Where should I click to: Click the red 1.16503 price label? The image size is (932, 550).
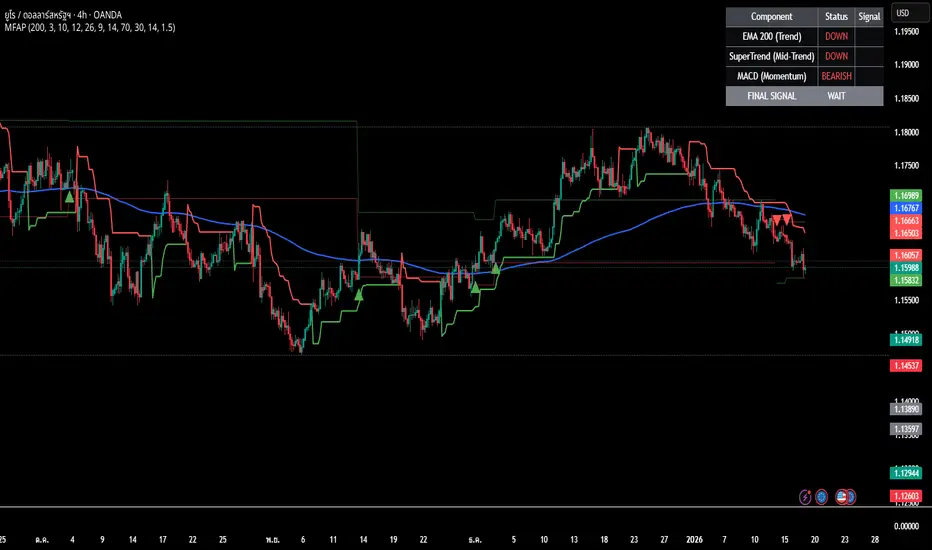906,233
